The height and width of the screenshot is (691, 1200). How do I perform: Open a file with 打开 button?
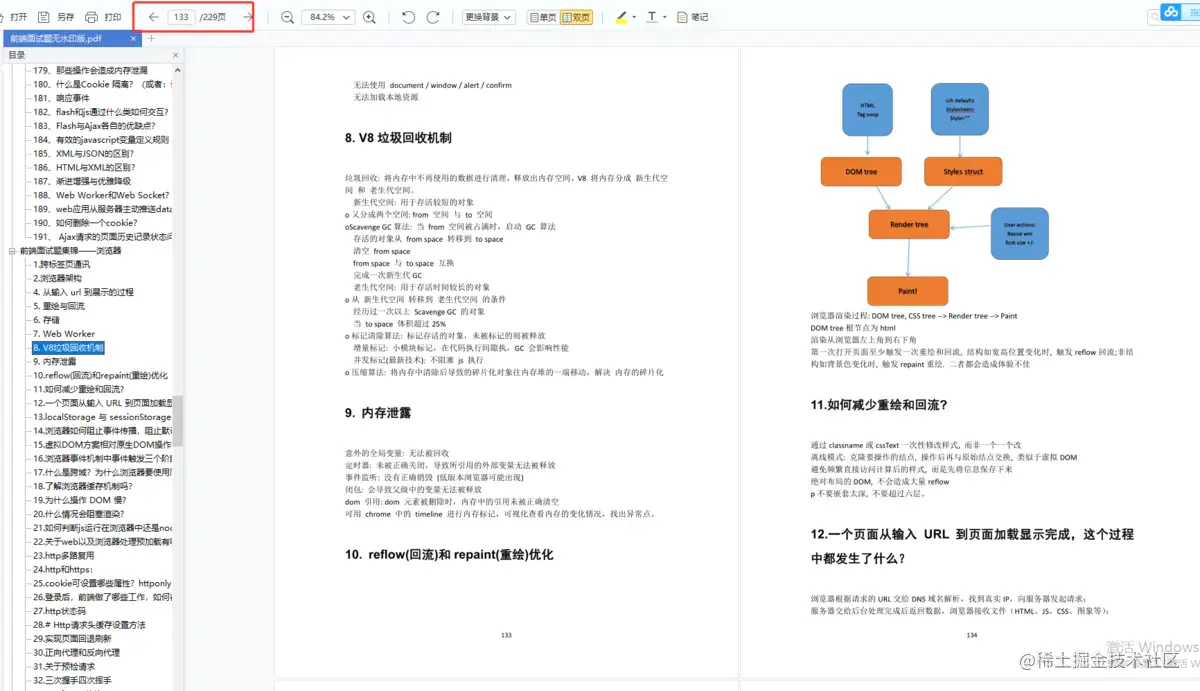(14, 17)
